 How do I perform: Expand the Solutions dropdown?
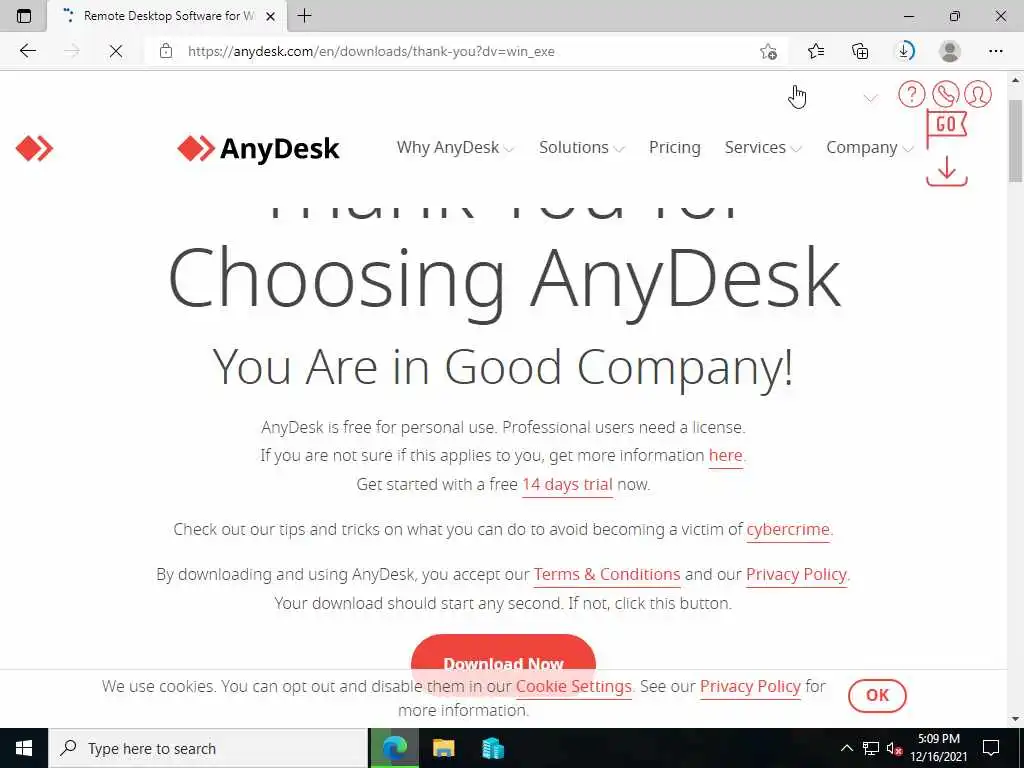(x=581, y=148)
